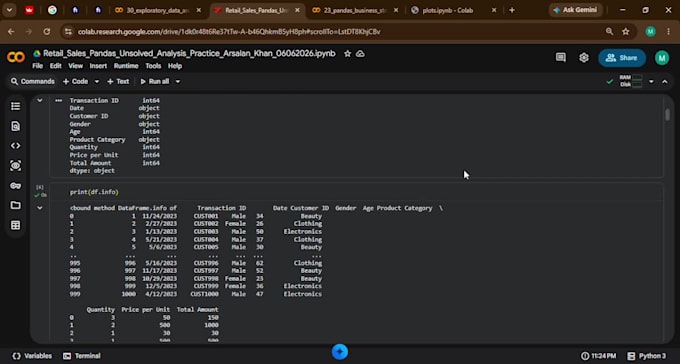
Task: Click the 11:24 PM execution time indicator
Action: (x=598, y=356)
